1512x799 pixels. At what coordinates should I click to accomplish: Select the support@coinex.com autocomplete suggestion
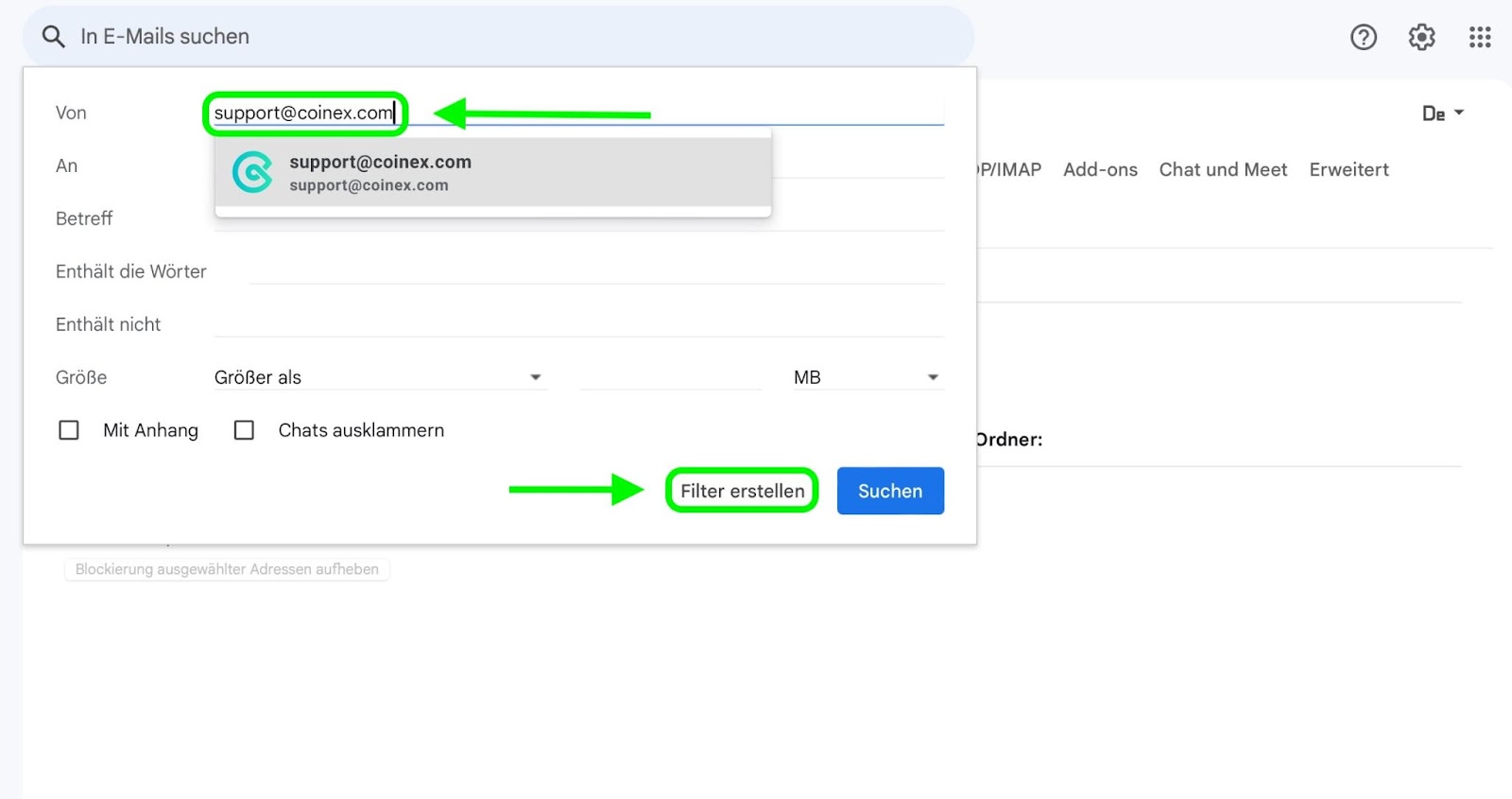click(493, 172)
